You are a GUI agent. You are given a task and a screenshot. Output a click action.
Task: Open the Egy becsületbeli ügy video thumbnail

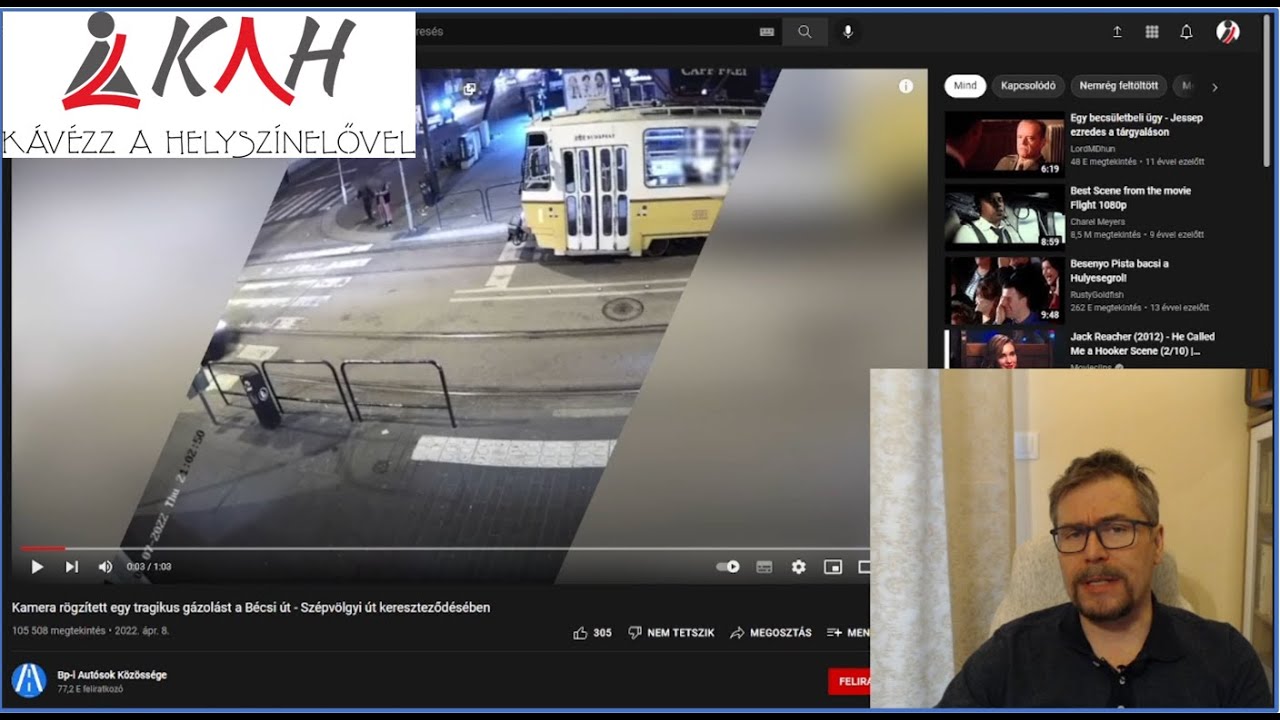click(1004, 144)
